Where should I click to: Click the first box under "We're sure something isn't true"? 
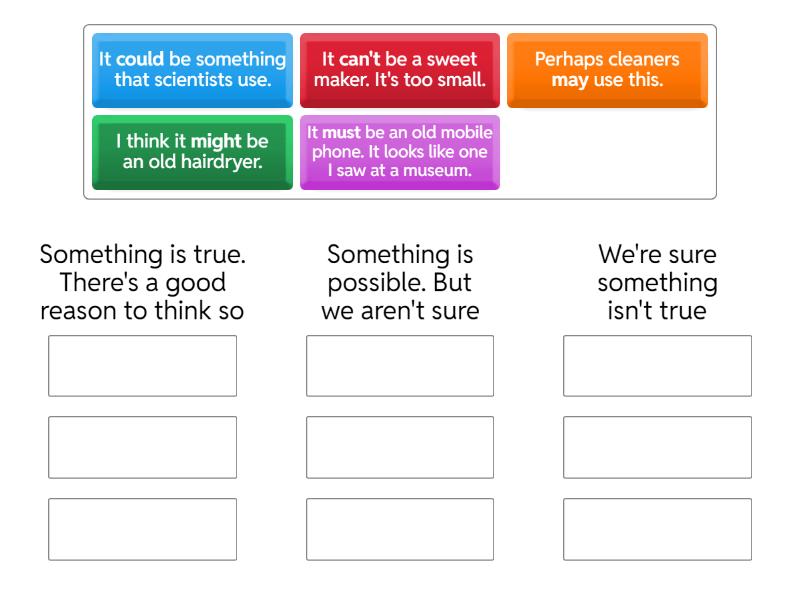657,366
